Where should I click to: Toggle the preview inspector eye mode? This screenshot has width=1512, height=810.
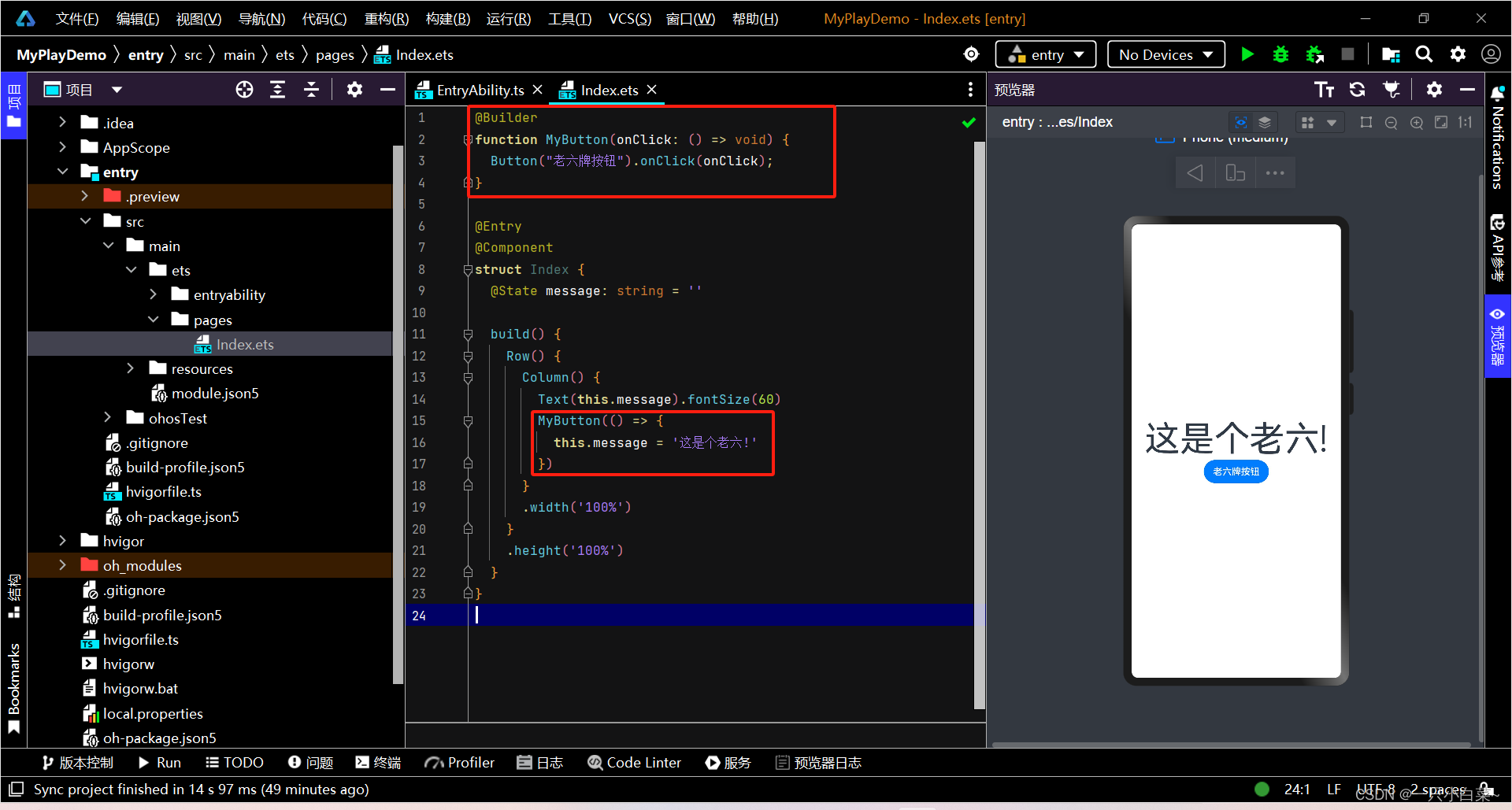1241,123
